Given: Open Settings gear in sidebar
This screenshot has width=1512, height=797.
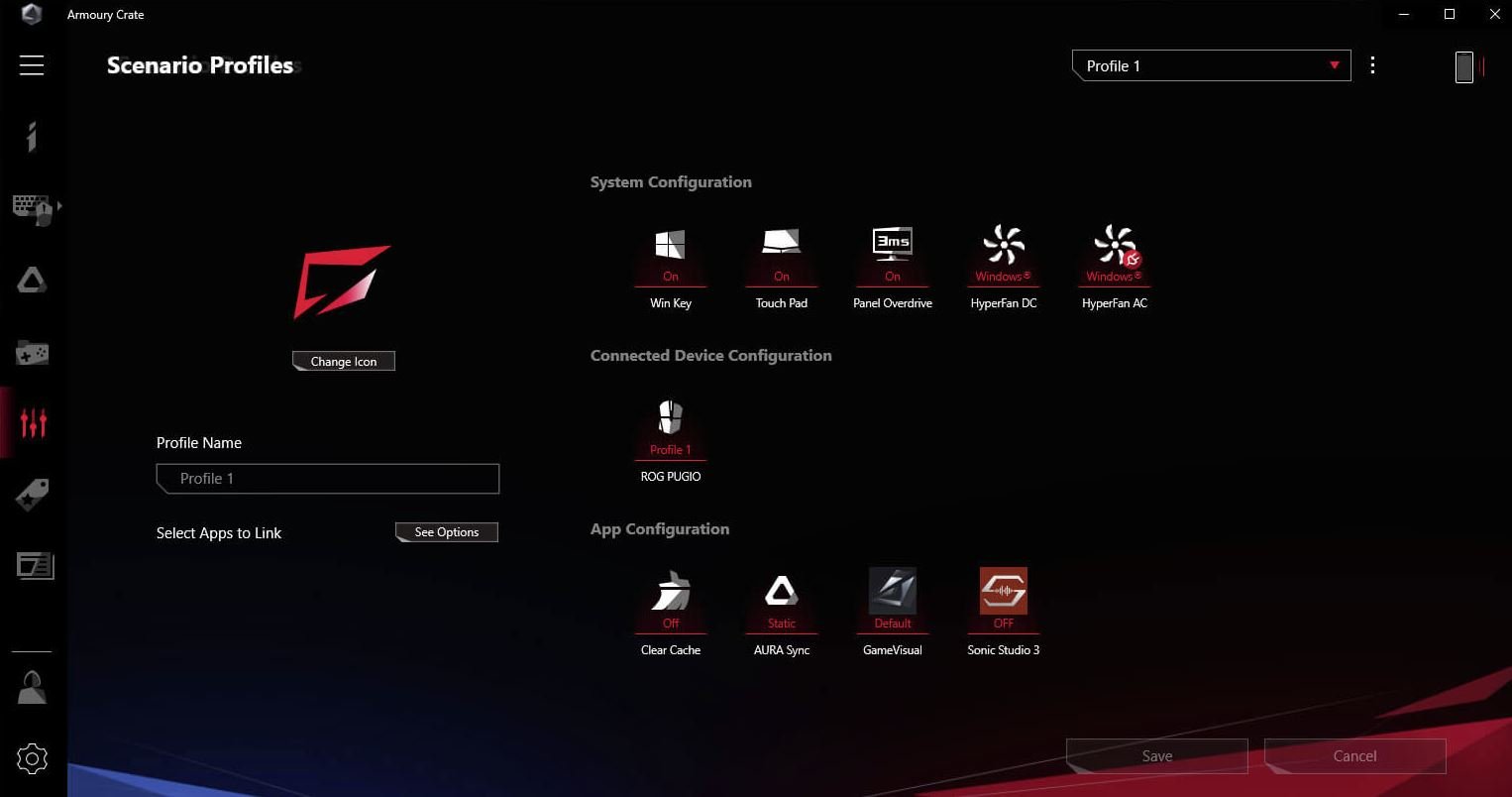Looking at the screenshot, I should pyautogui.click(x=32, y=758).
